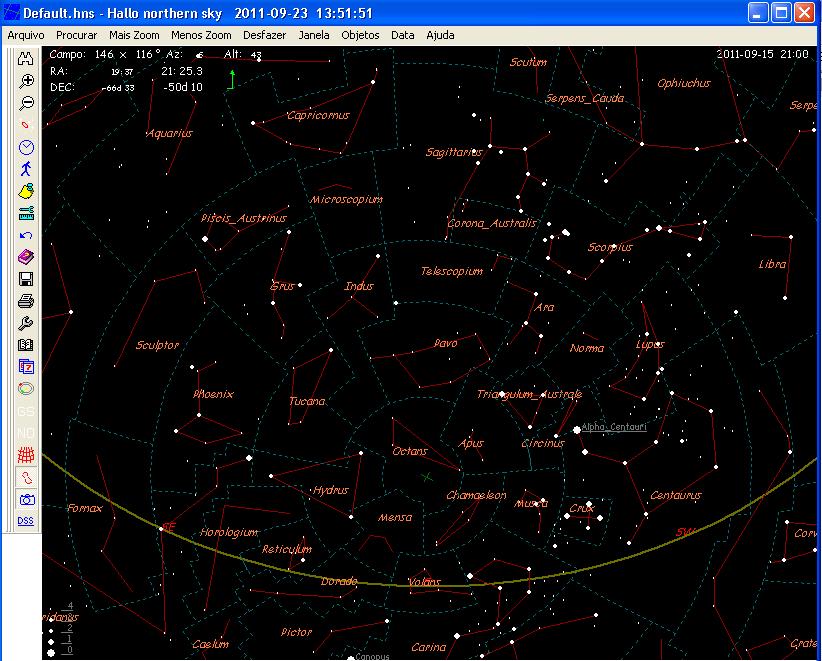Open the Objetos menu
Viewport: 822px width, 661px height.
[360, 35]
